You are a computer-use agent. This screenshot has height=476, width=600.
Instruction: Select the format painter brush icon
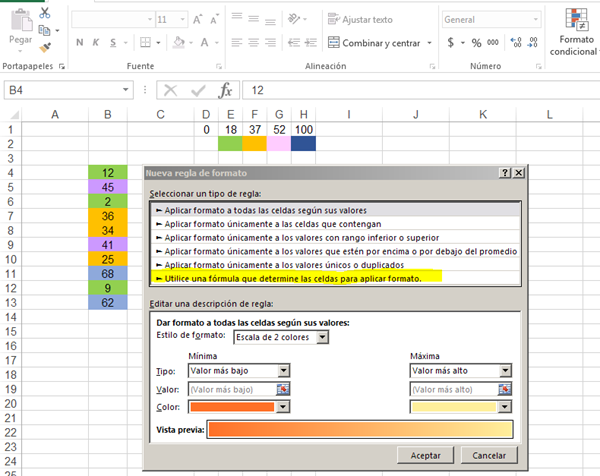point(47,46)
